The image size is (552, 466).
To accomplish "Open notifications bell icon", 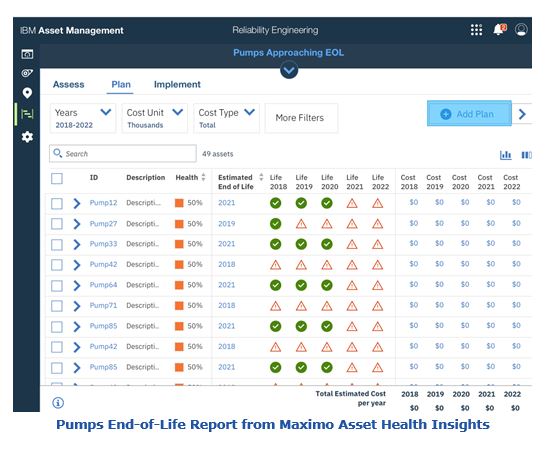I will (x=499, y=30).
